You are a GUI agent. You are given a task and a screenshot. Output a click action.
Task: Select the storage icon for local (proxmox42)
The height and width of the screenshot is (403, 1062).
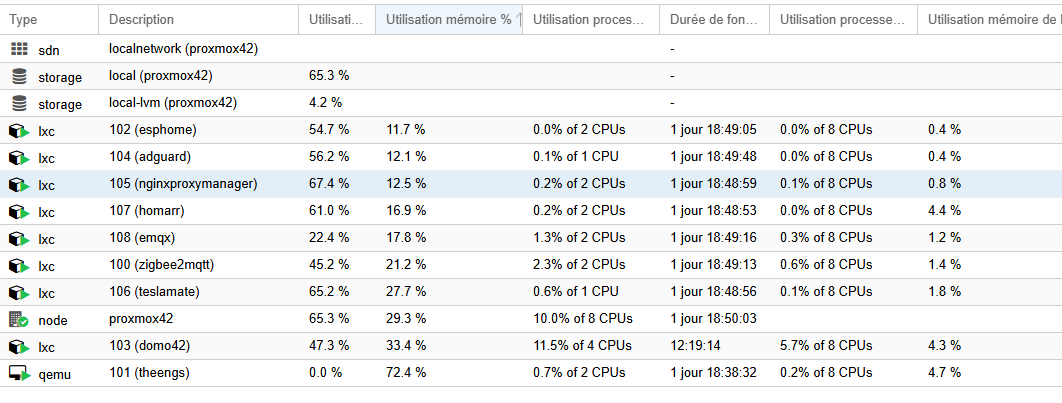point(20,76)
